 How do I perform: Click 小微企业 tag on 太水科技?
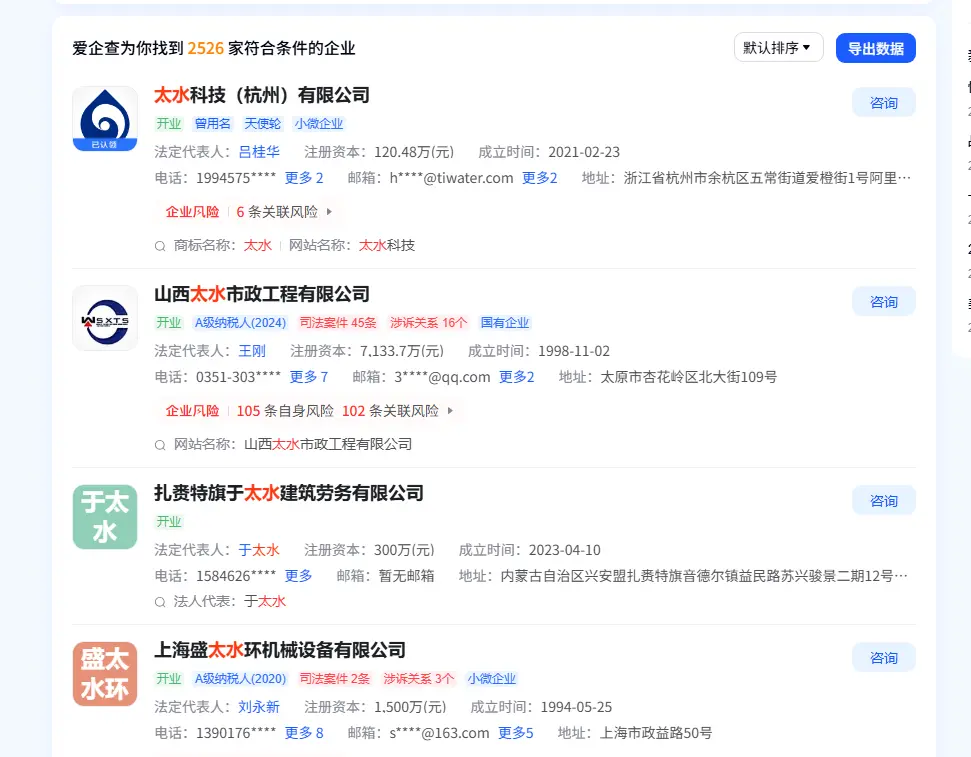tap(318, 123)
